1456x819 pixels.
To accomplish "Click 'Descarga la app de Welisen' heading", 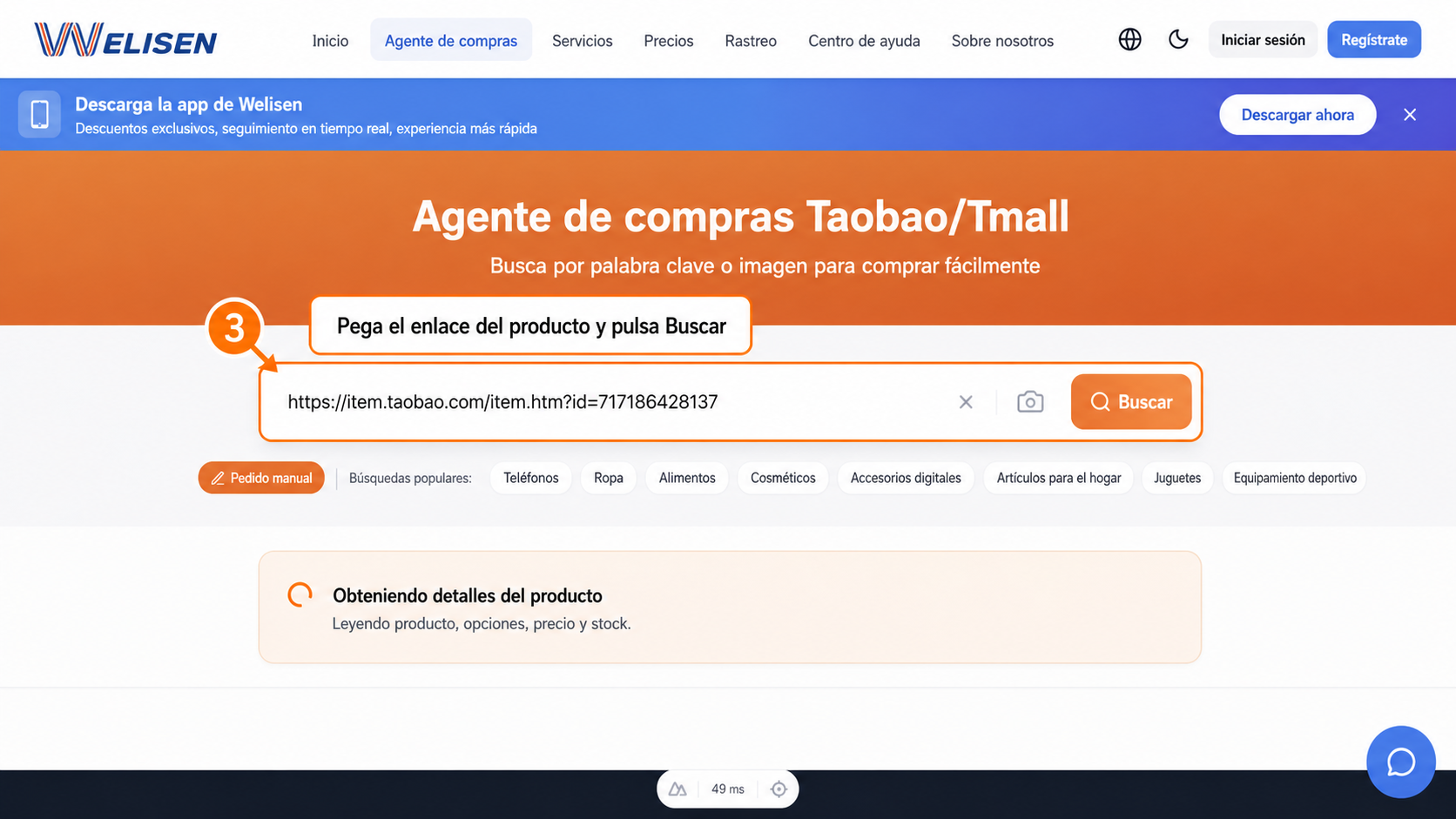I will (189, 104).
